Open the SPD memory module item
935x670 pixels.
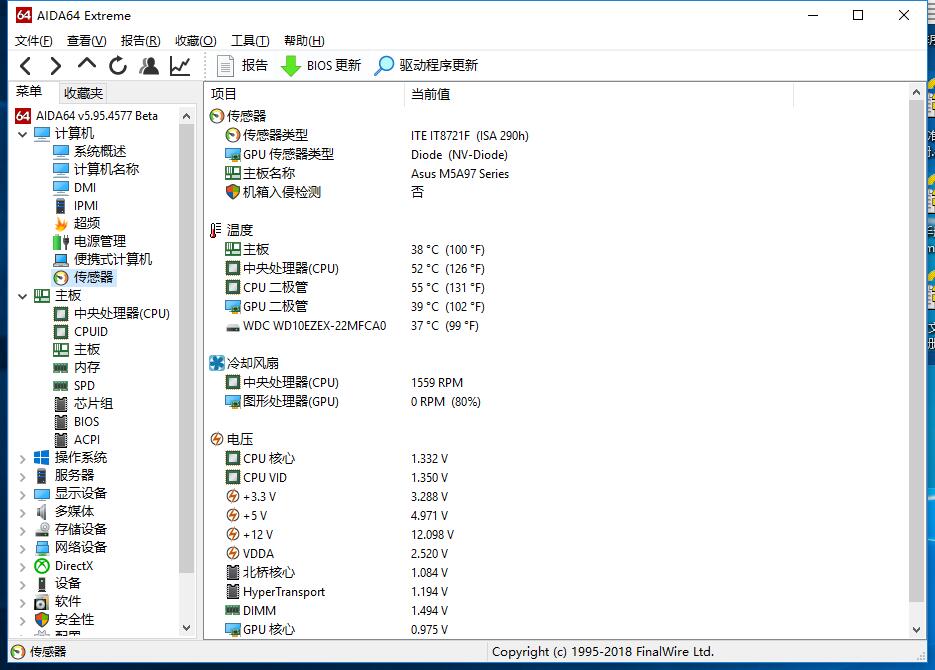pos(75,386)
